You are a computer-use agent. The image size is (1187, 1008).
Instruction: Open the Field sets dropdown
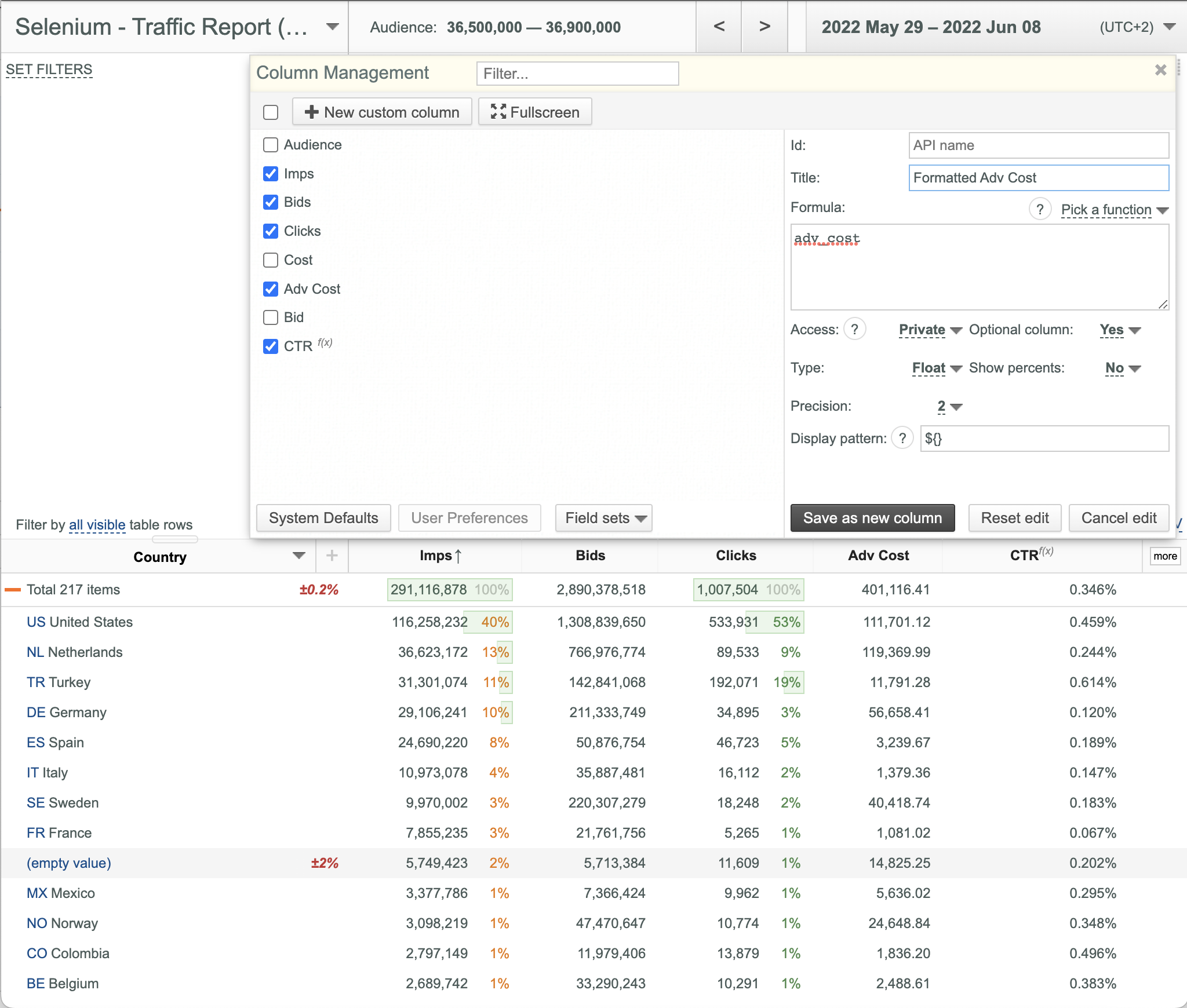[x=604, y=518]
